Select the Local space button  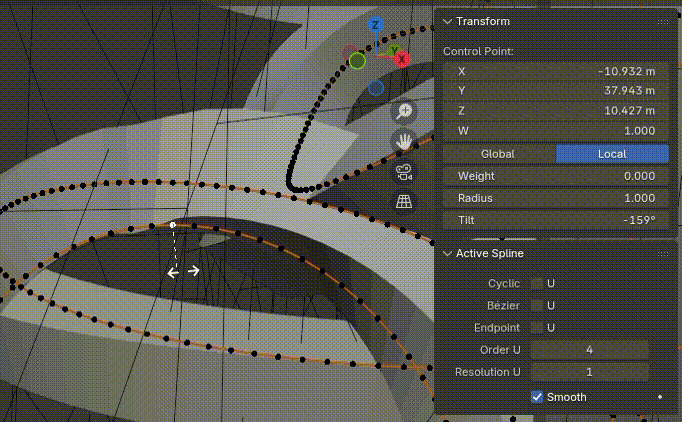click(611, 154)
